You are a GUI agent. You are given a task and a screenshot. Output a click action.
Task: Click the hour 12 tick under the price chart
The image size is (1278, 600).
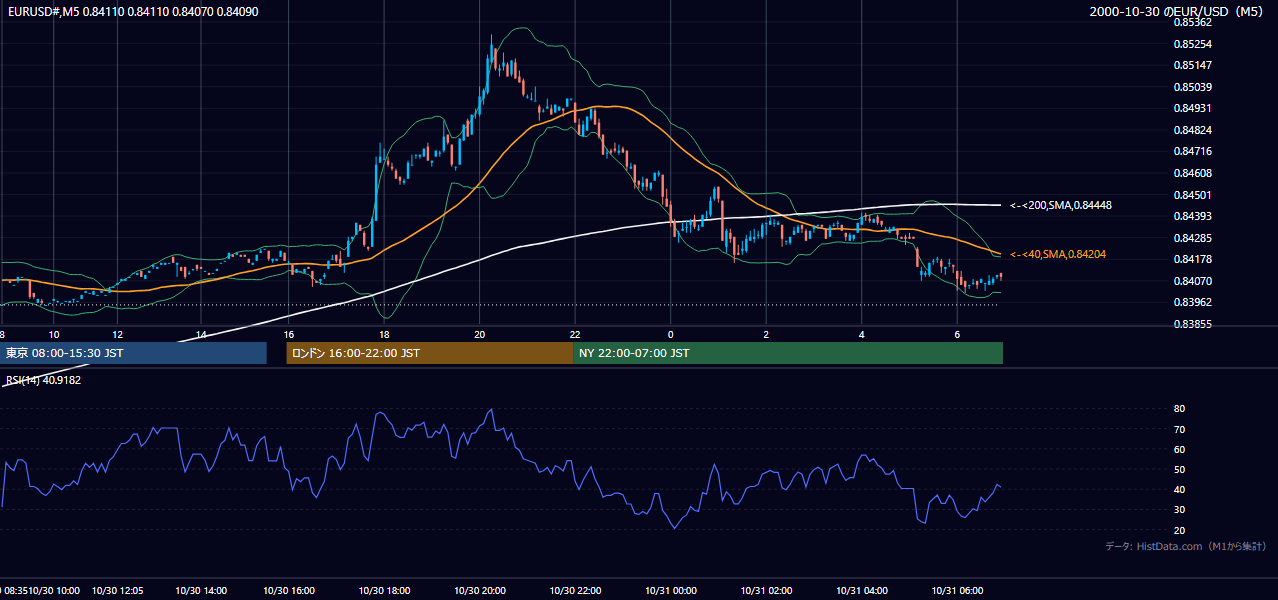pos(117,334)
